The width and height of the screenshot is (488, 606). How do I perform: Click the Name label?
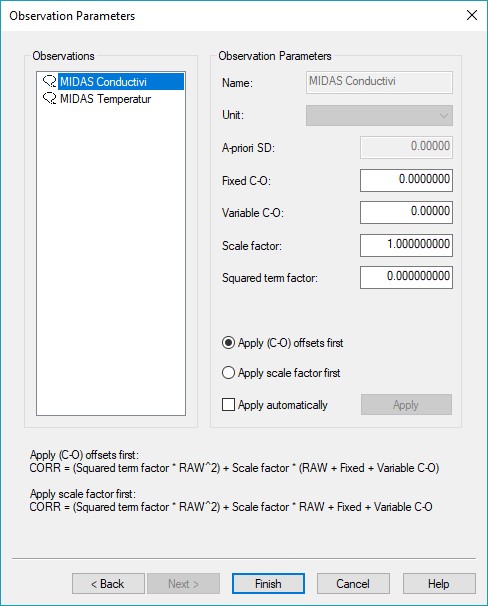pos(237,83)
